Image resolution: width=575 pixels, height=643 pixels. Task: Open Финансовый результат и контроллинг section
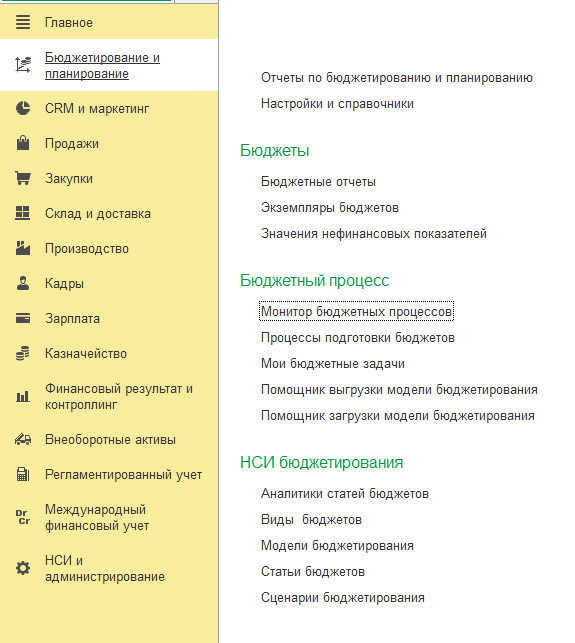119,396
